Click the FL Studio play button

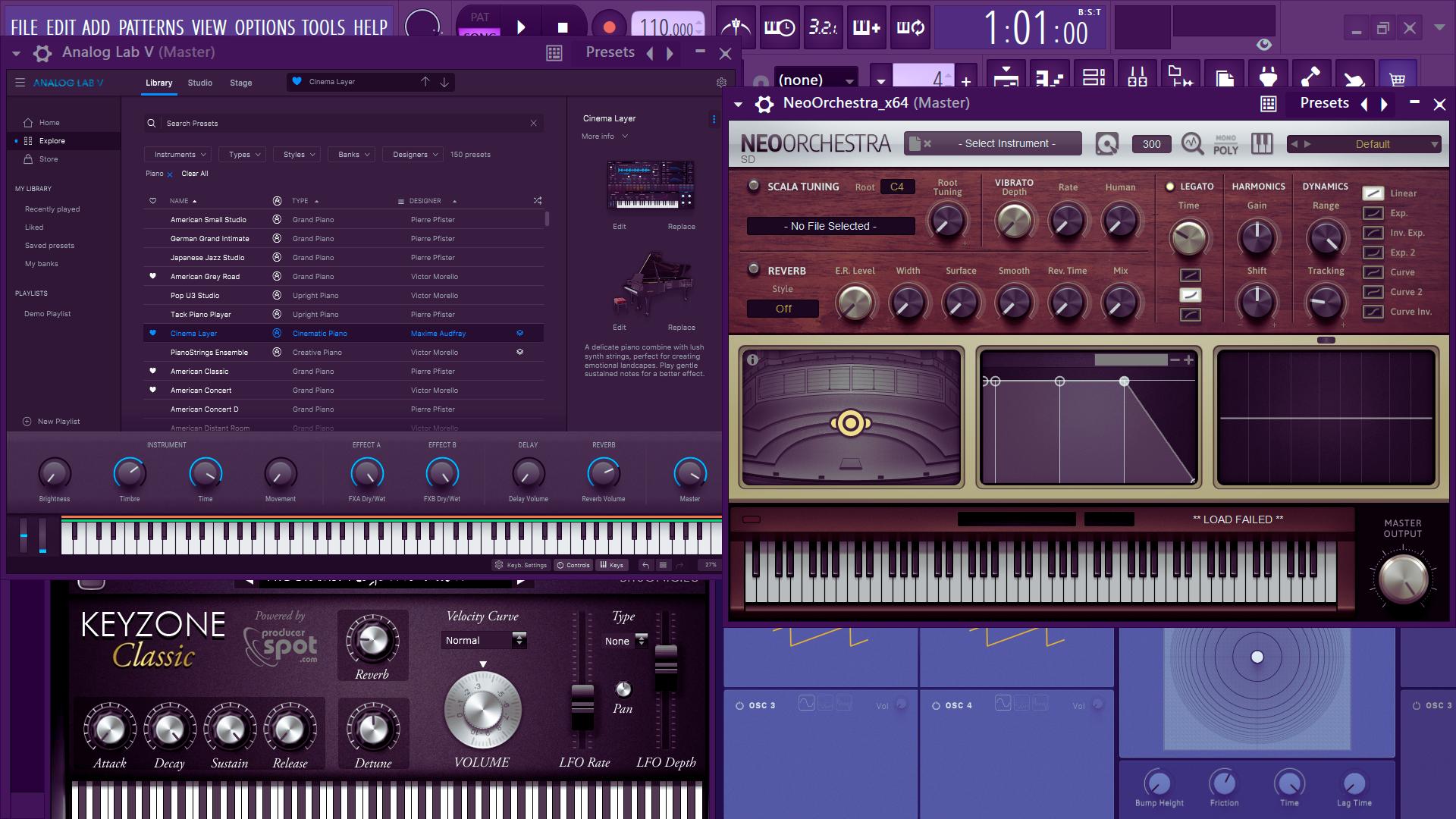[521, 27]
